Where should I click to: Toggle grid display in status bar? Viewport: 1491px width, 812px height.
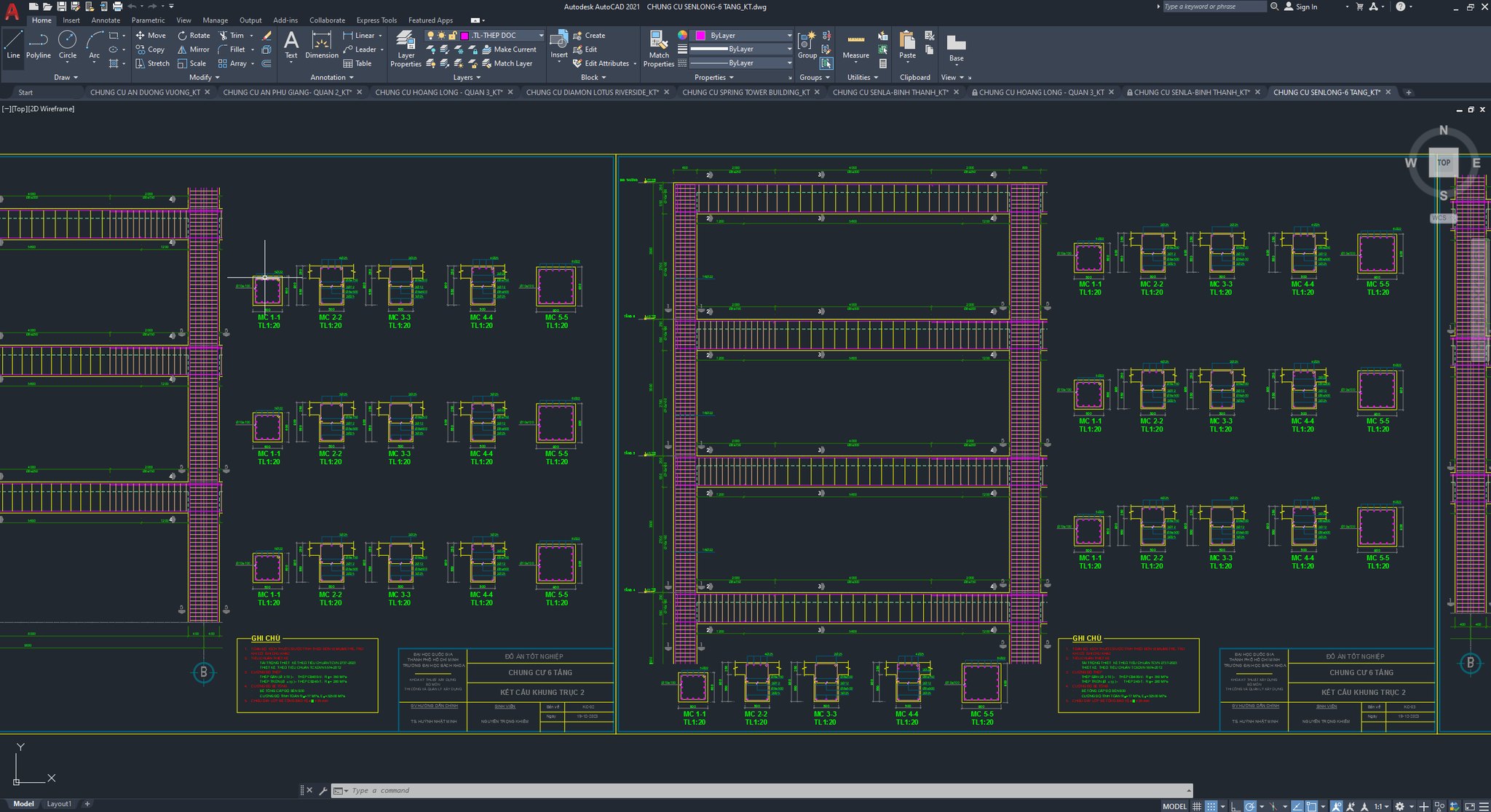tap(1197, 806)
